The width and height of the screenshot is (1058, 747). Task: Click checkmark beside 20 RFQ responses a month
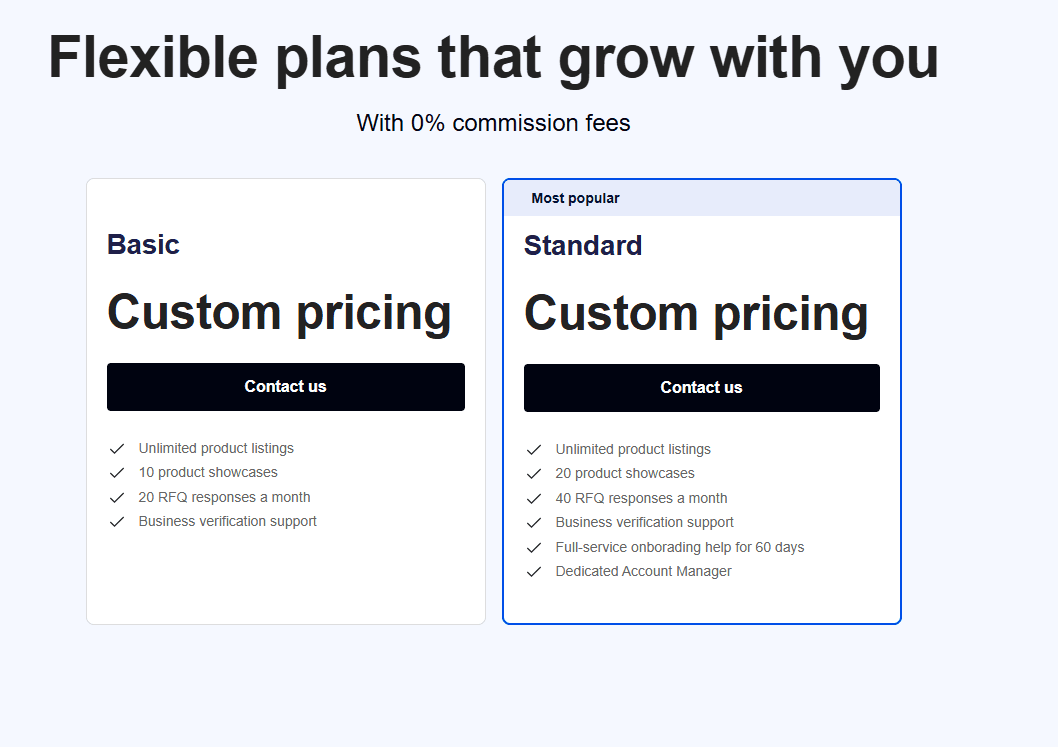(x=117, y=497)
